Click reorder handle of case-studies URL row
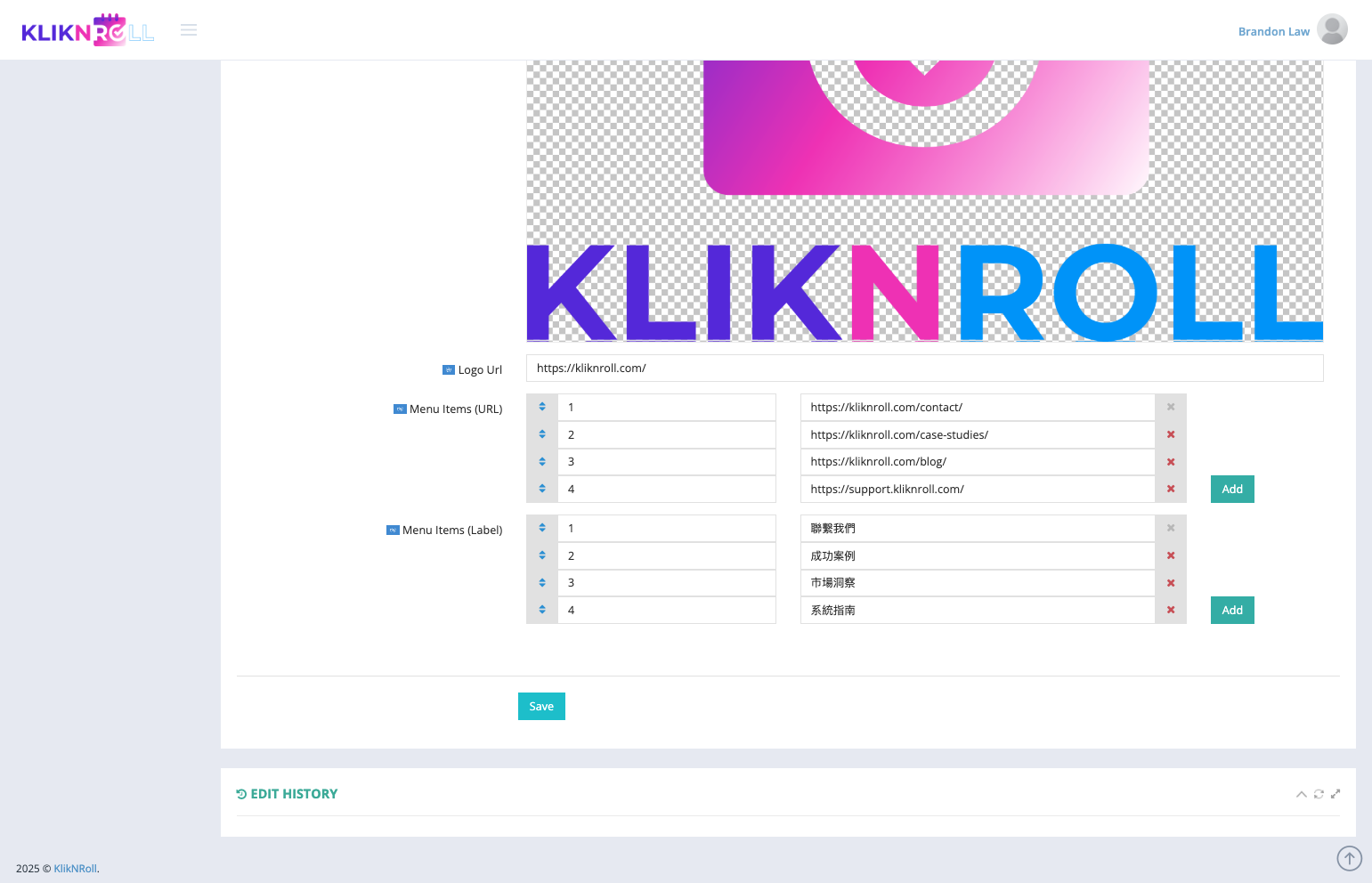Image resolution: width=1372 pixels, height=883 pixels. pyautogui.click(x=542, y=434)
